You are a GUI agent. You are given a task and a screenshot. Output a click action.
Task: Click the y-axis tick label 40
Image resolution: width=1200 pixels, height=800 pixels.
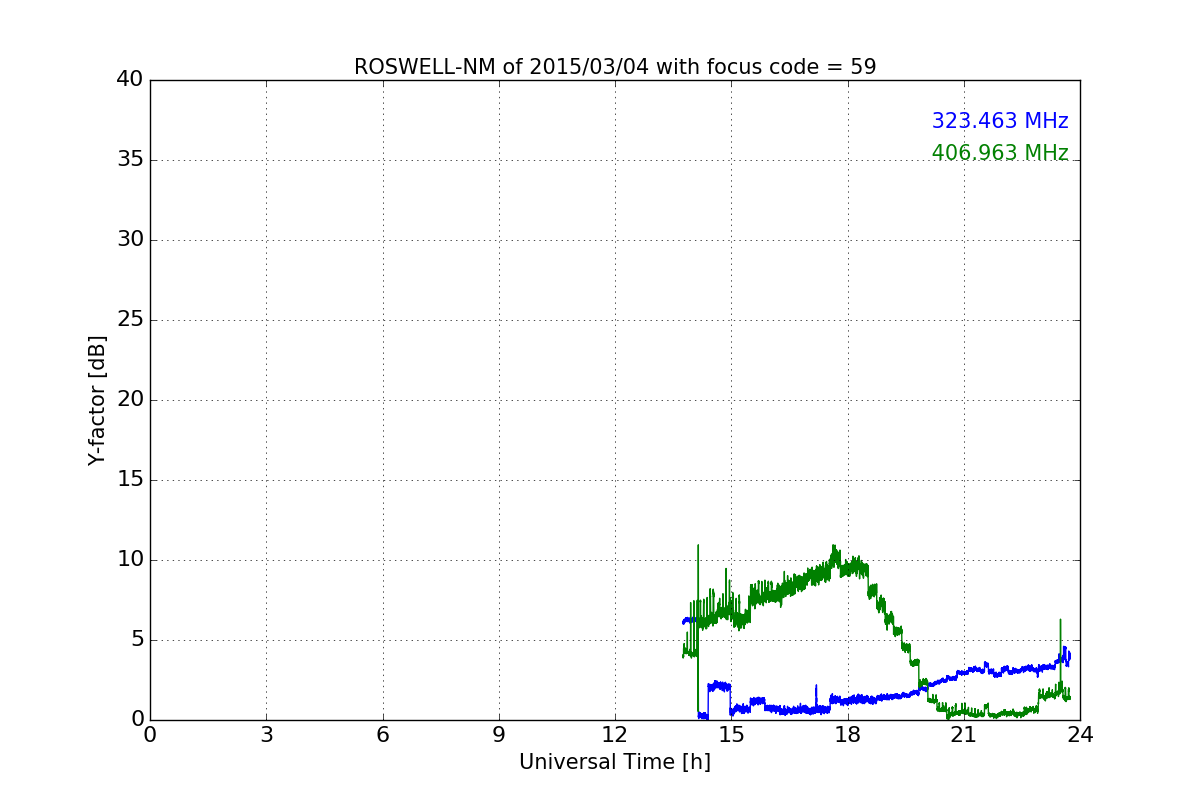coord(130,79)
